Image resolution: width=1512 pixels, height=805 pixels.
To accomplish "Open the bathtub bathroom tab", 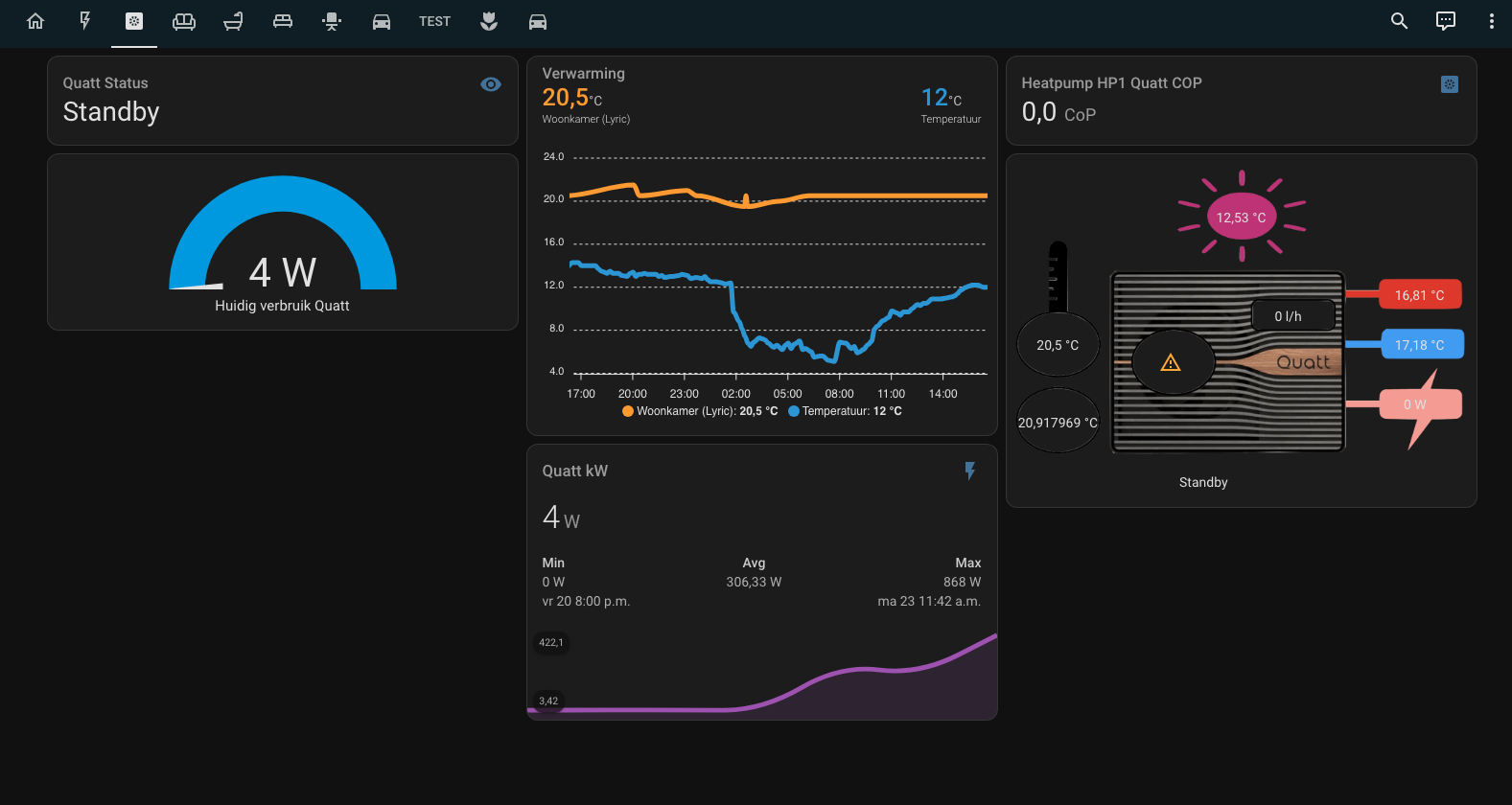I will pos(233,21).
